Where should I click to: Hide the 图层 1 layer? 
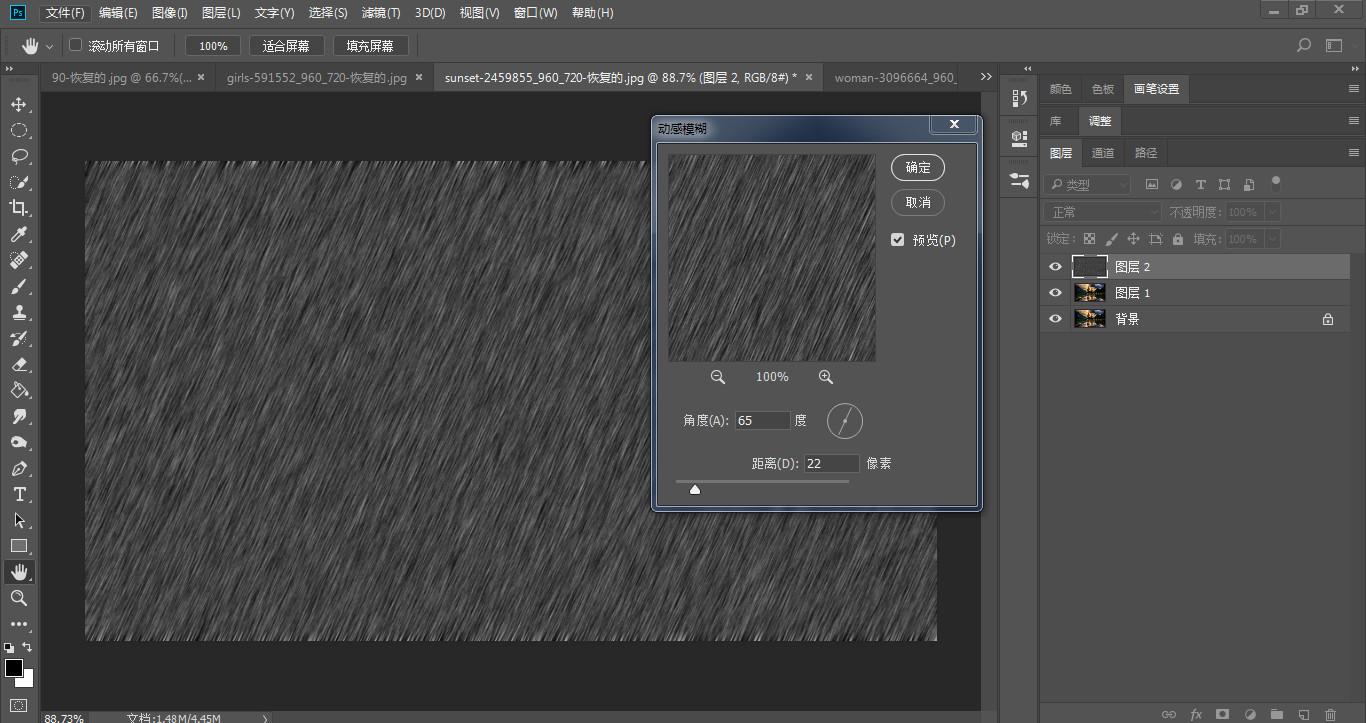[x=1055, y=293]
